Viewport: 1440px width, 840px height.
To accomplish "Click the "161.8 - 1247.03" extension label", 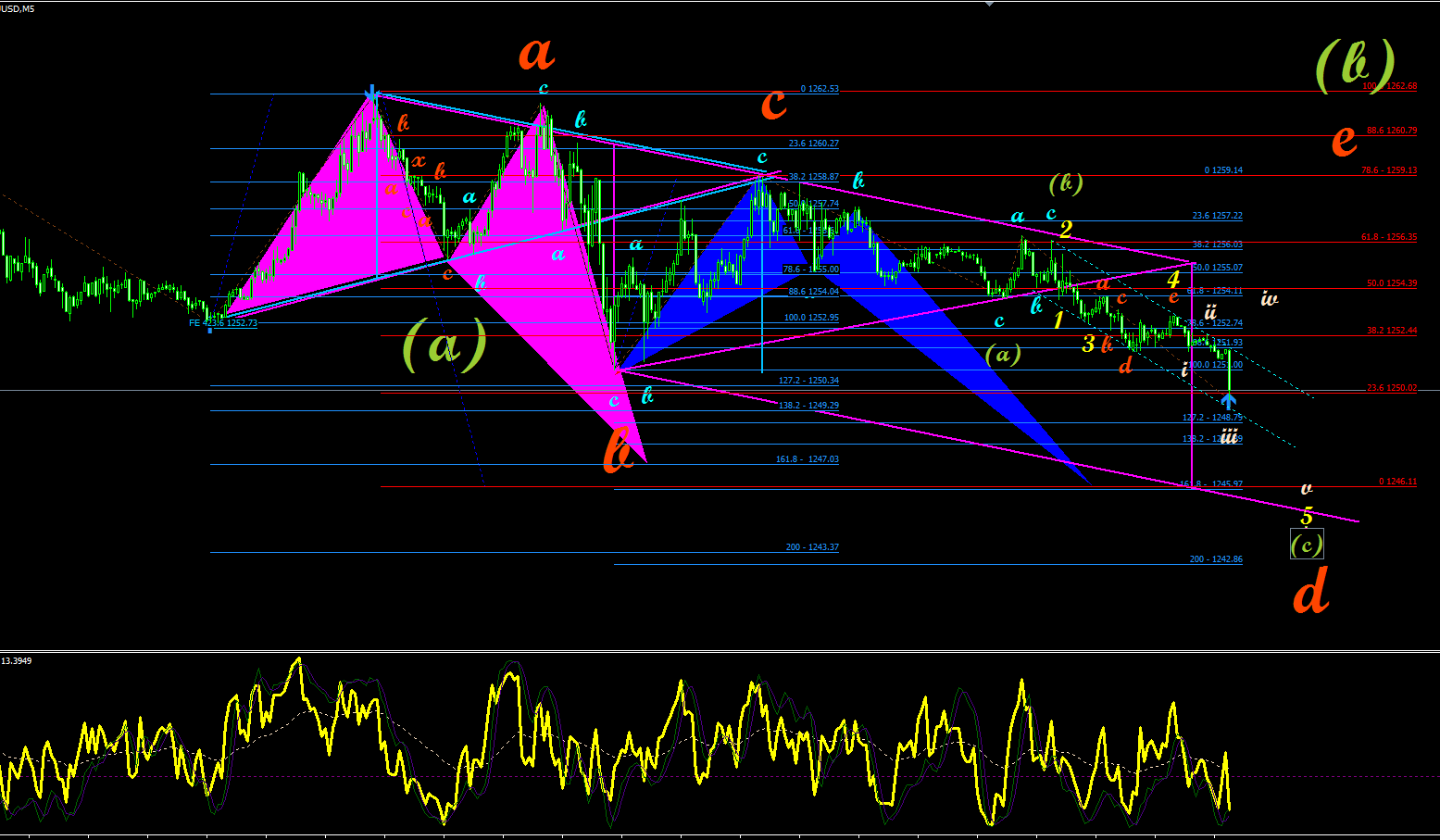I will [808, 459].
